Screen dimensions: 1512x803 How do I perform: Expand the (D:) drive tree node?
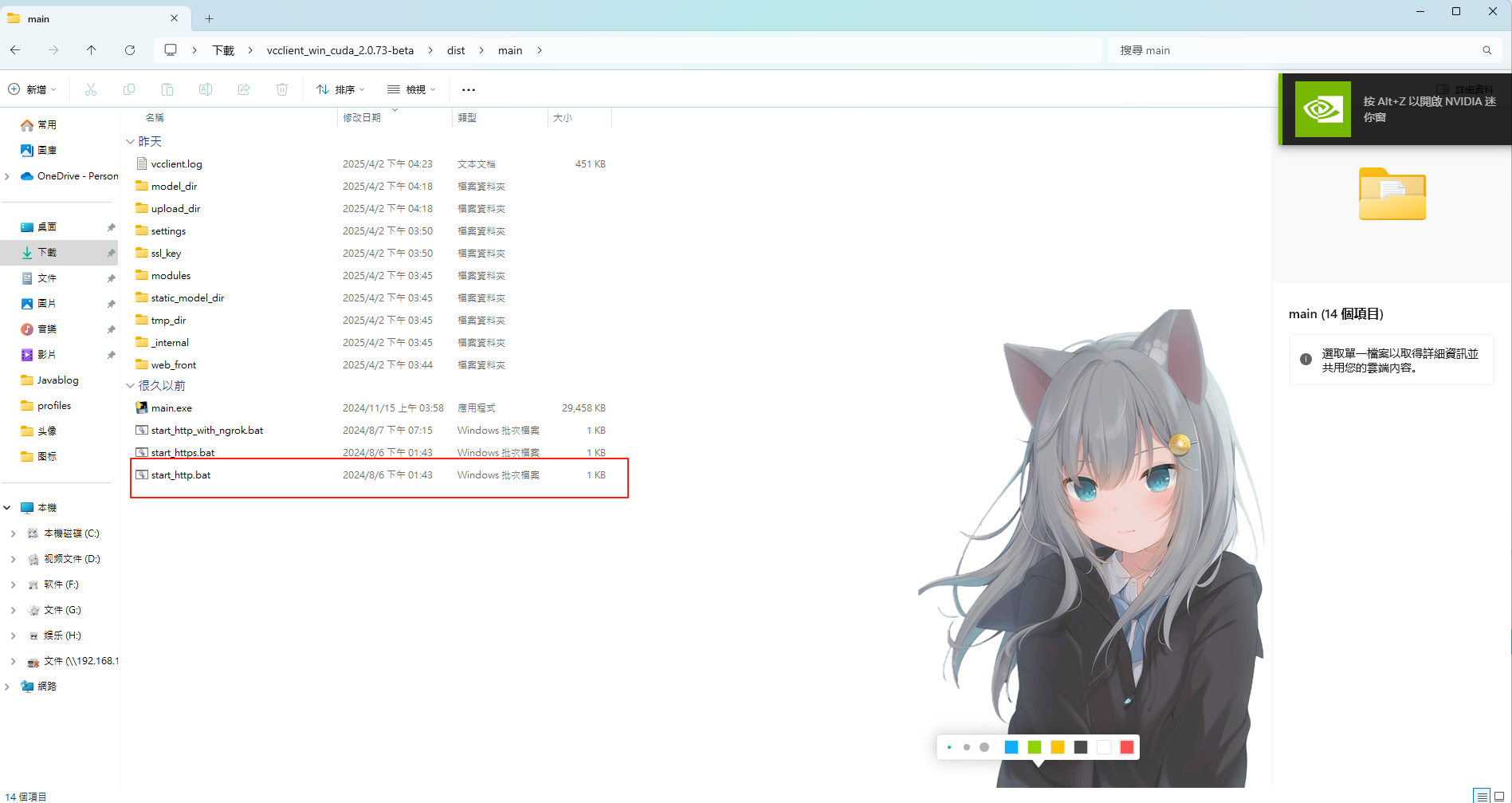[x=13, y=558]
